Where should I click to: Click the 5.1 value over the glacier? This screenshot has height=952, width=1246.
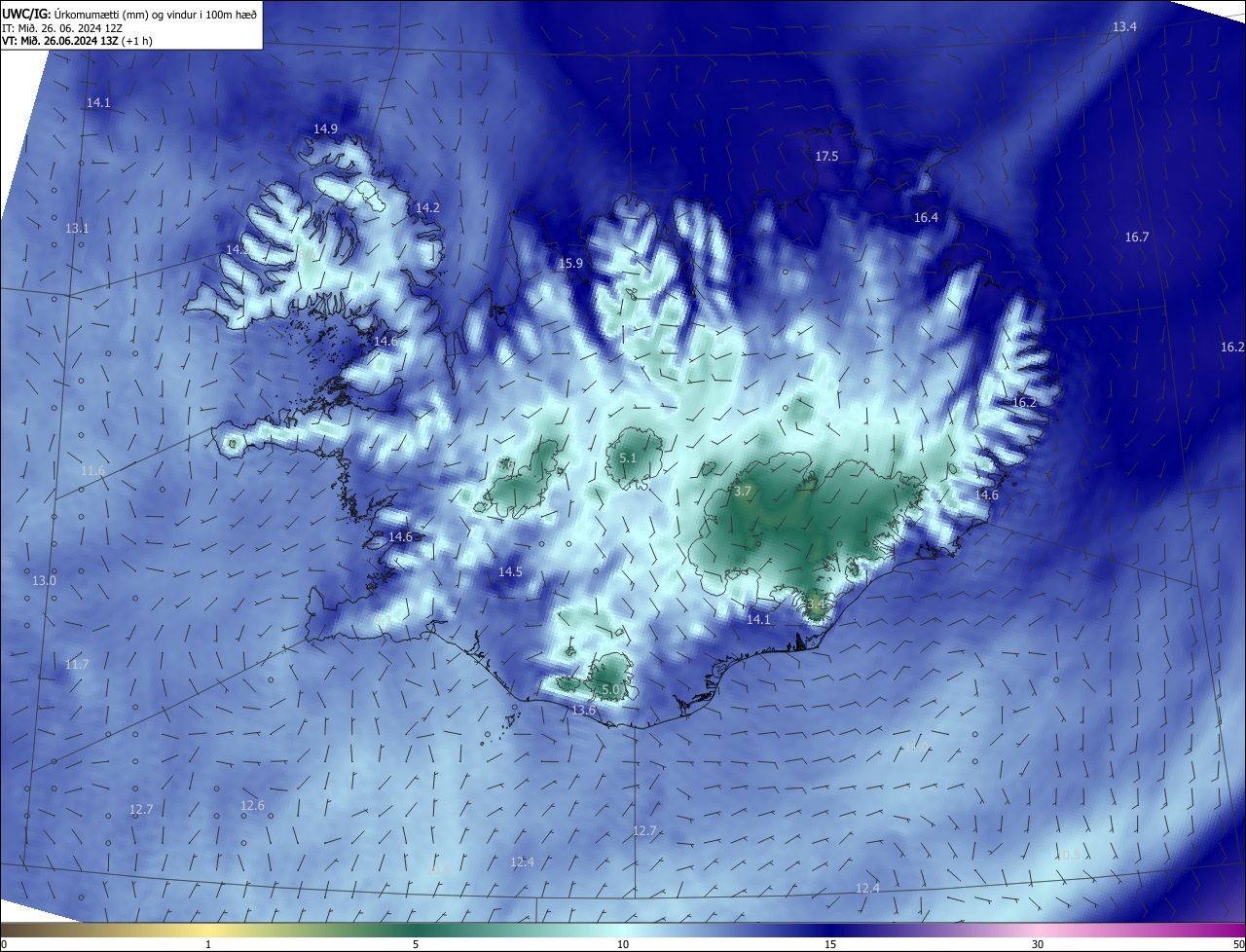click(x=628, y=458)
